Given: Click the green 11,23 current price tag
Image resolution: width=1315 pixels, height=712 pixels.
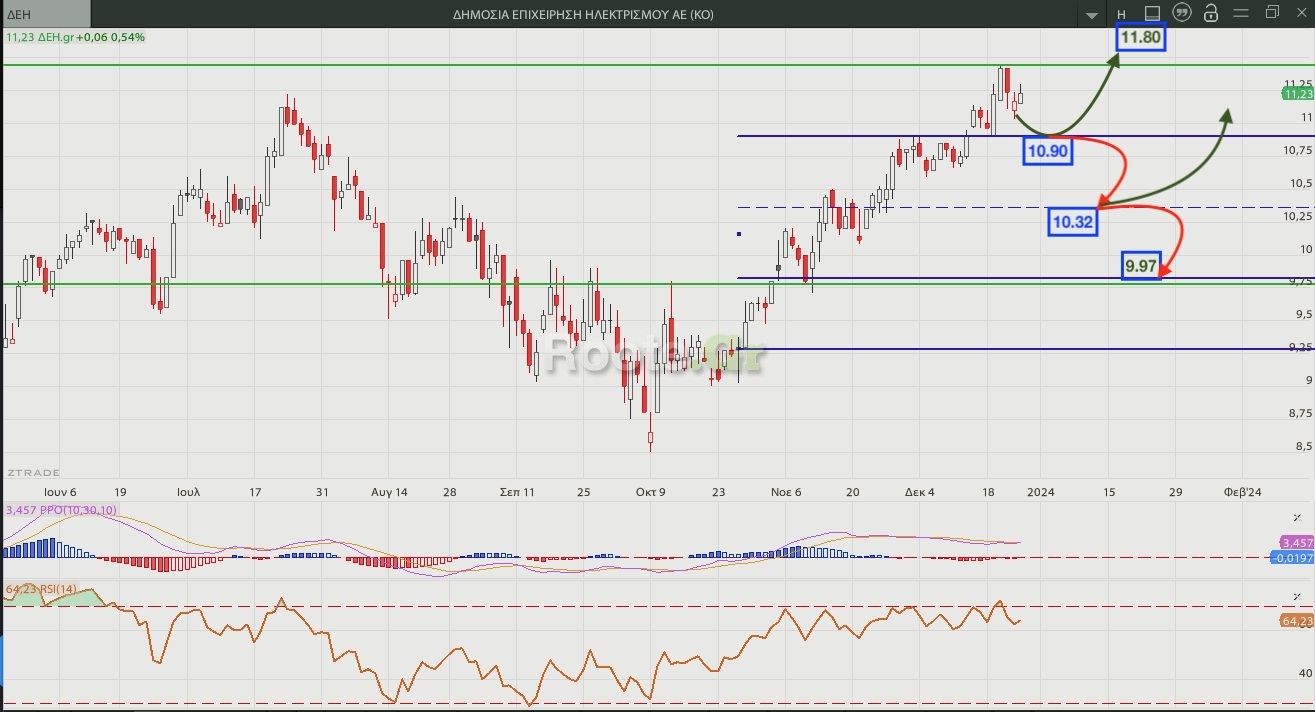Looking at the screenshot, I should pos(1297,94).
